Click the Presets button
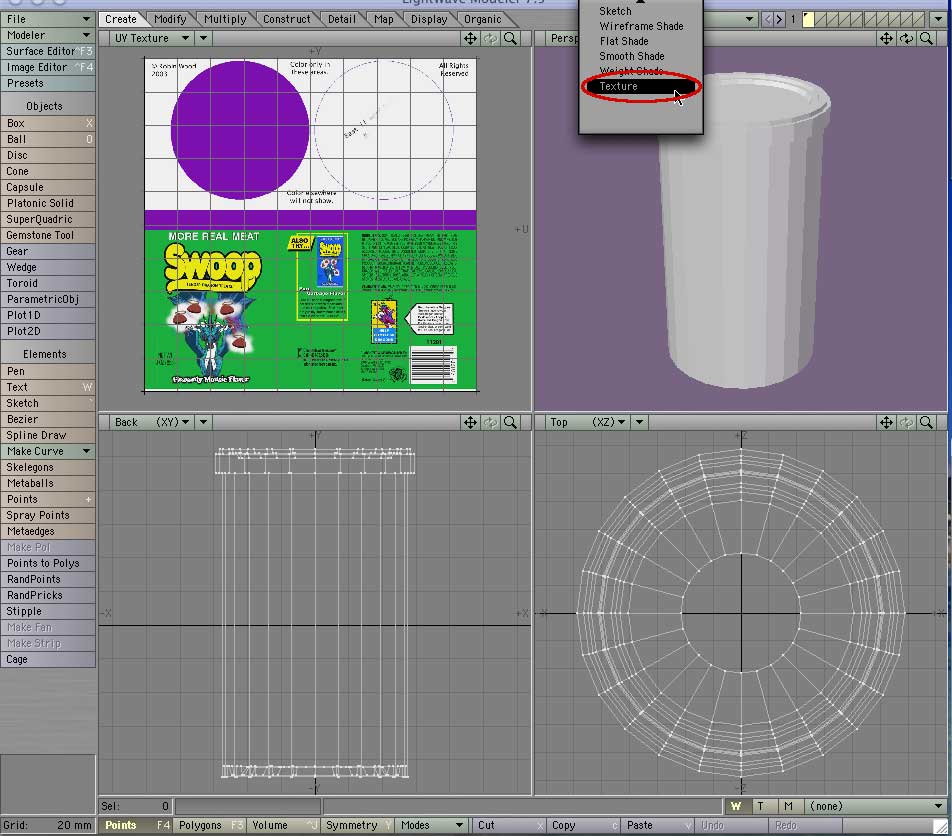952x836 pixels. pyautogui.click(x=48, y=84)
